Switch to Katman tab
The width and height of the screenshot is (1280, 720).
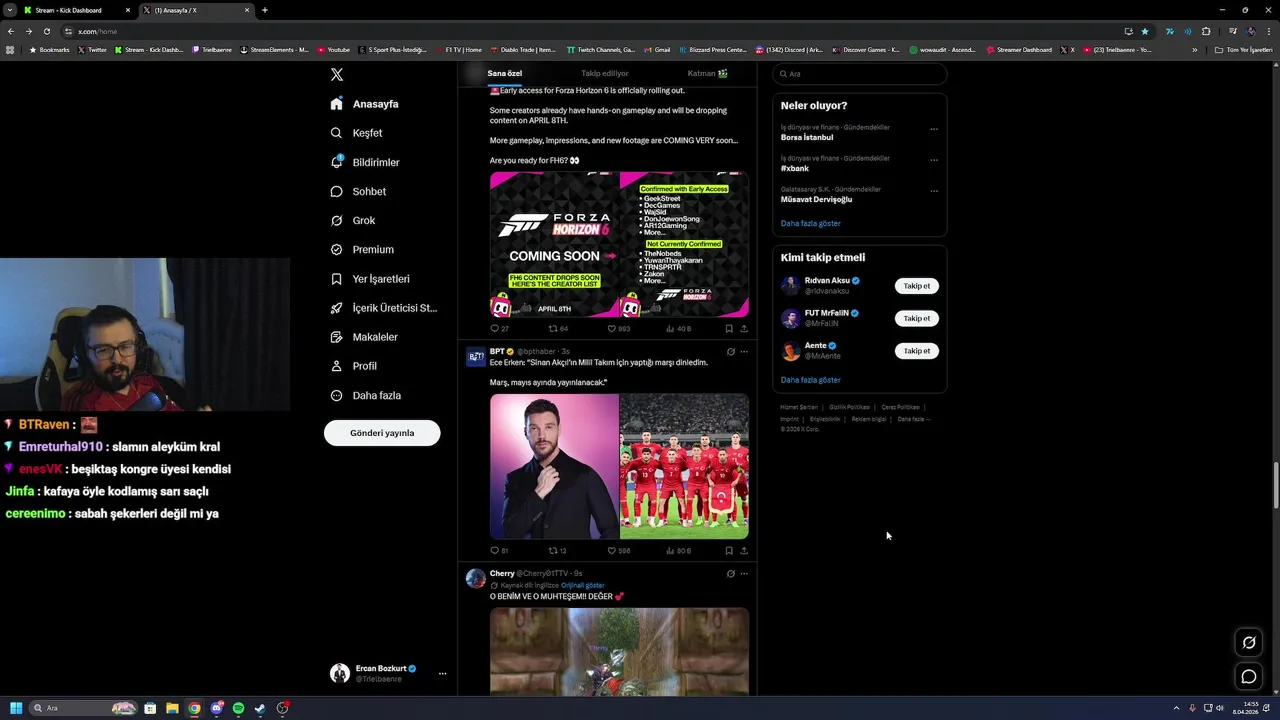(x=707, y=73)
